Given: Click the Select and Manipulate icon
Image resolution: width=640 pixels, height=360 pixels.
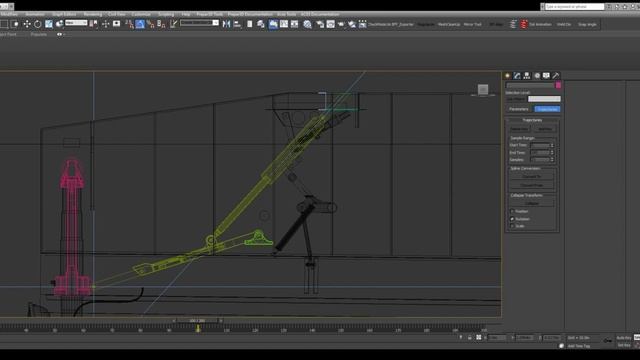Looking at the screenshot, I should pos(105,24).
